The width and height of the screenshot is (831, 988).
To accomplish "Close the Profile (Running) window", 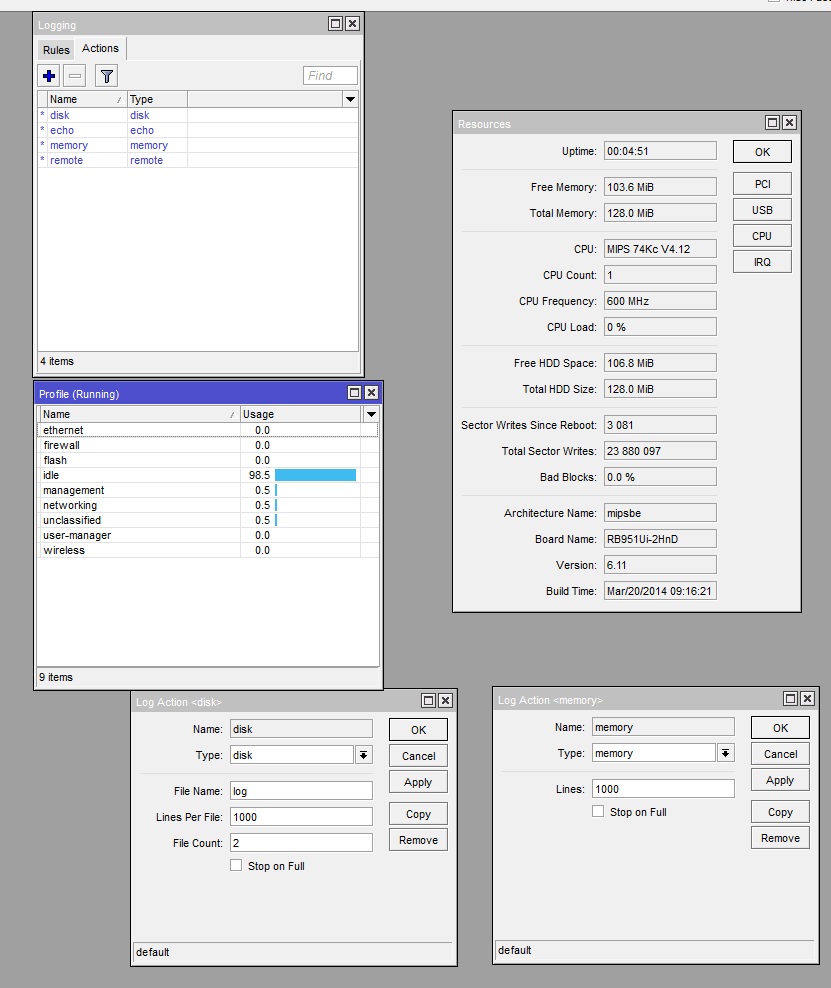I will click(371, 393).
